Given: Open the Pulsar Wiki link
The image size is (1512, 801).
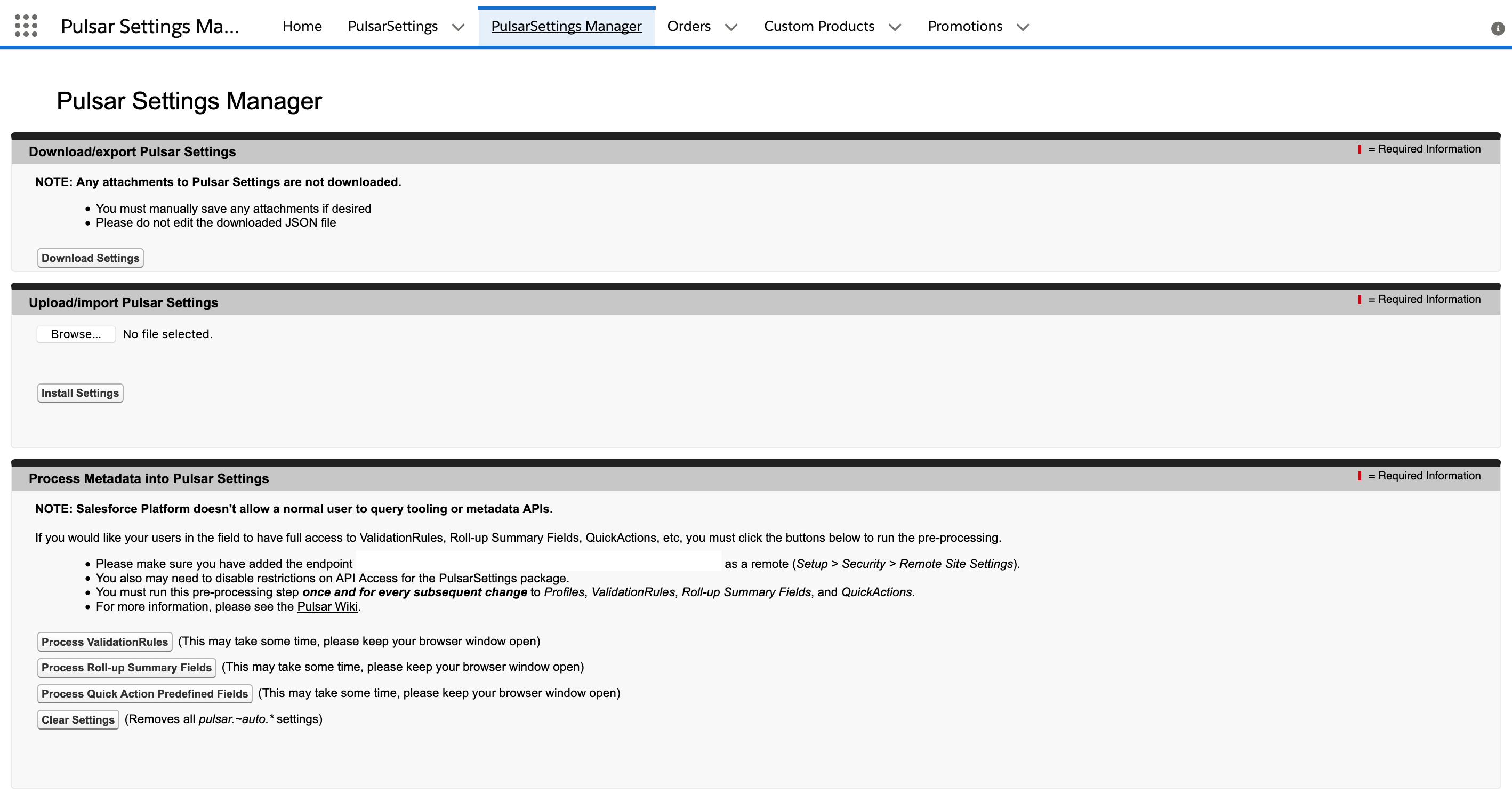Looking at the screenshot, I should tap(327, 606).
